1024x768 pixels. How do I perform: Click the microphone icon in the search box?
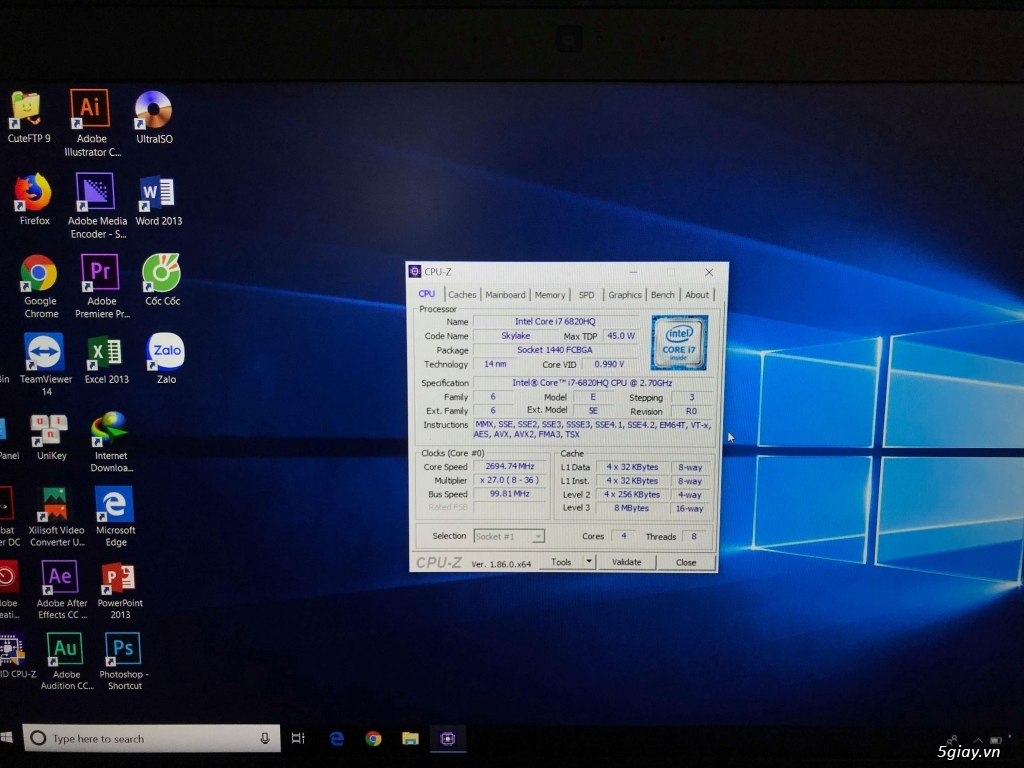(264, 738)
